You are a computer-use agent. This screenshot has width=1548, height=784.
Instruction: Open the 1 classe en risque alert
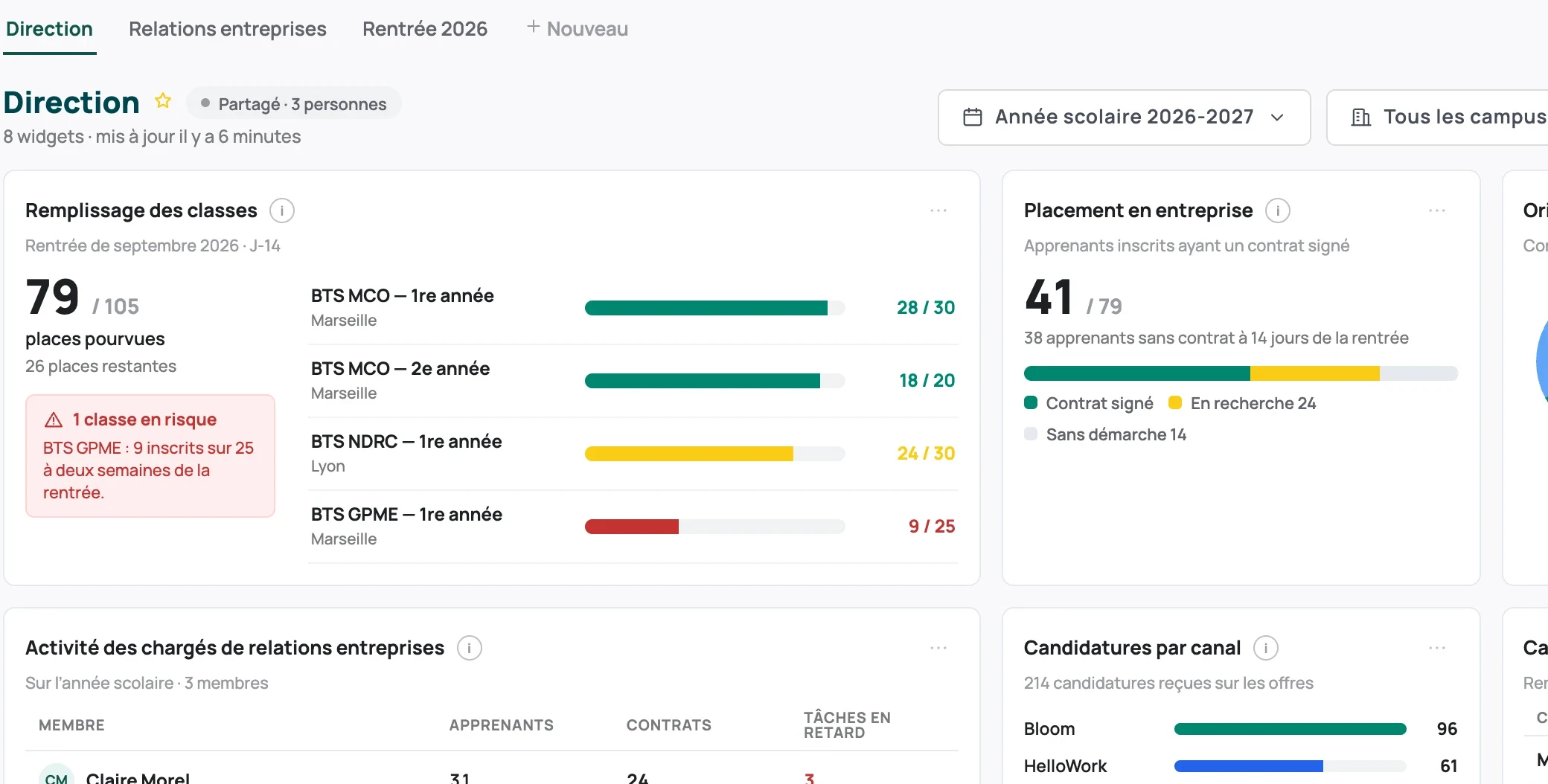point(150,456)
